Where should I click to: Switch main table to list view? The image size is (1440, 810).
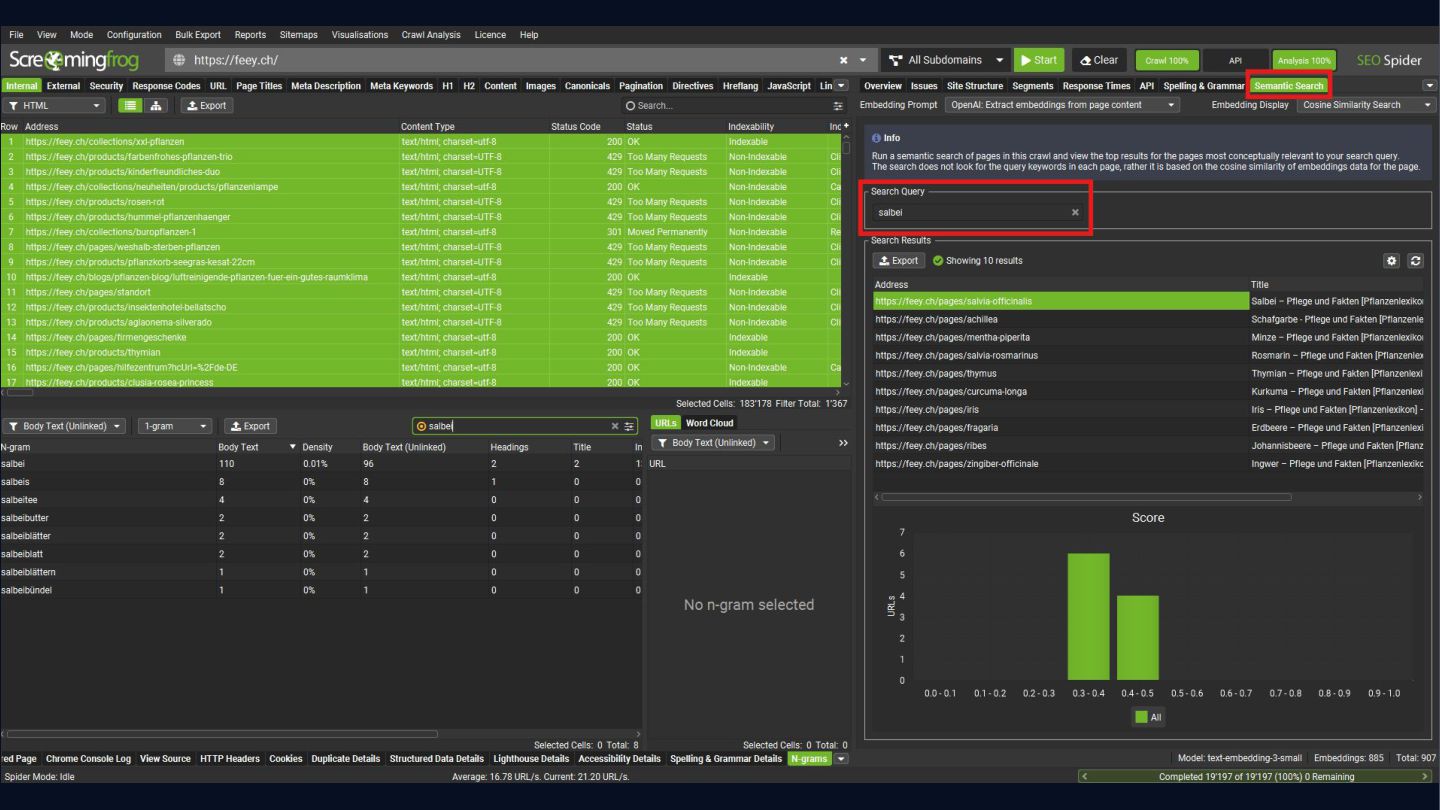130,106
